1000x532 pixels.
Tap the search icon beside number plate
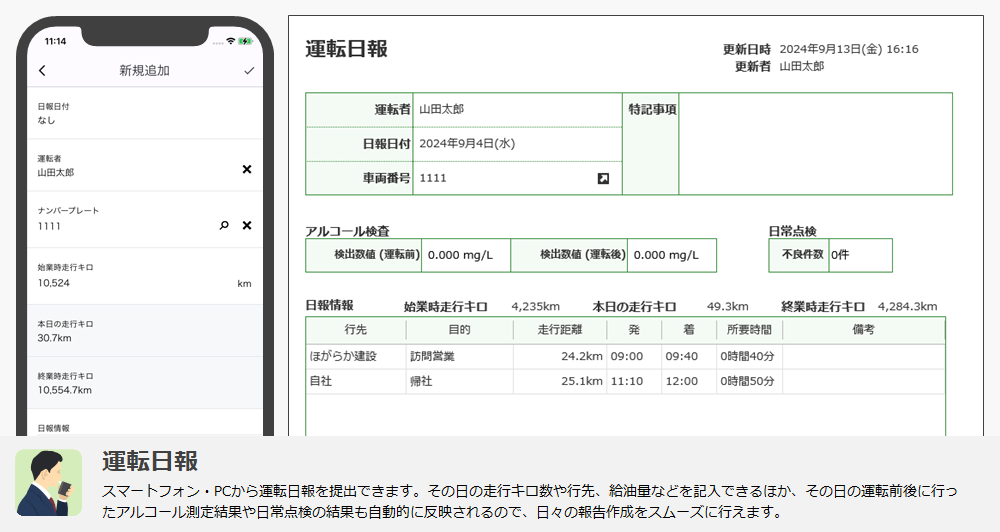click(x=224, y=226)
